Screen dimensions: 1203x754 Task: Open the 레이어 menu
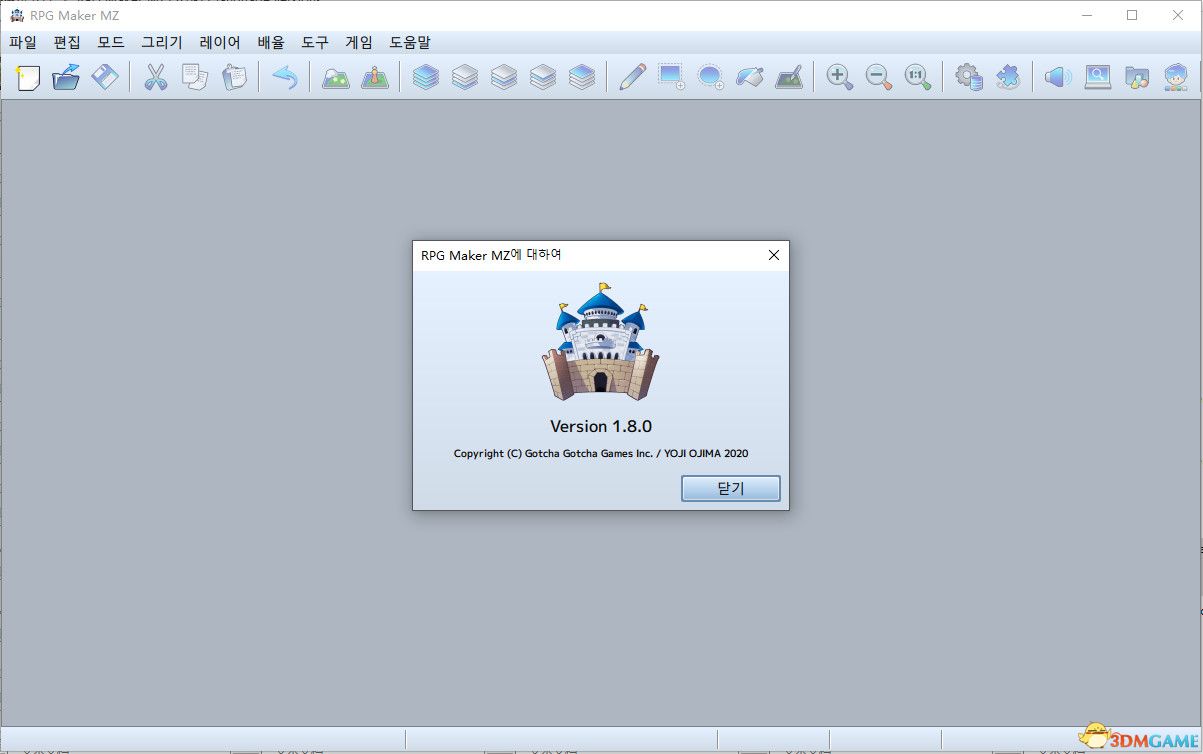220,42
